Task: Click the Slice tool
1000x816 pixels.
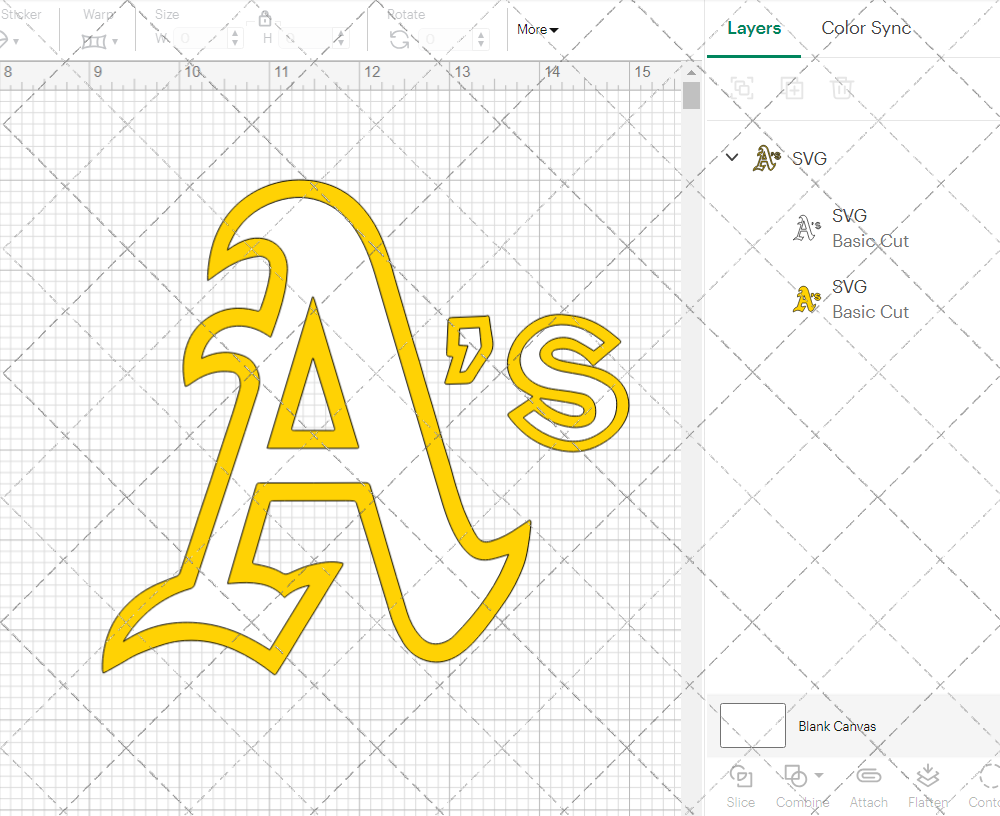Action: click(x=740, y=786)
